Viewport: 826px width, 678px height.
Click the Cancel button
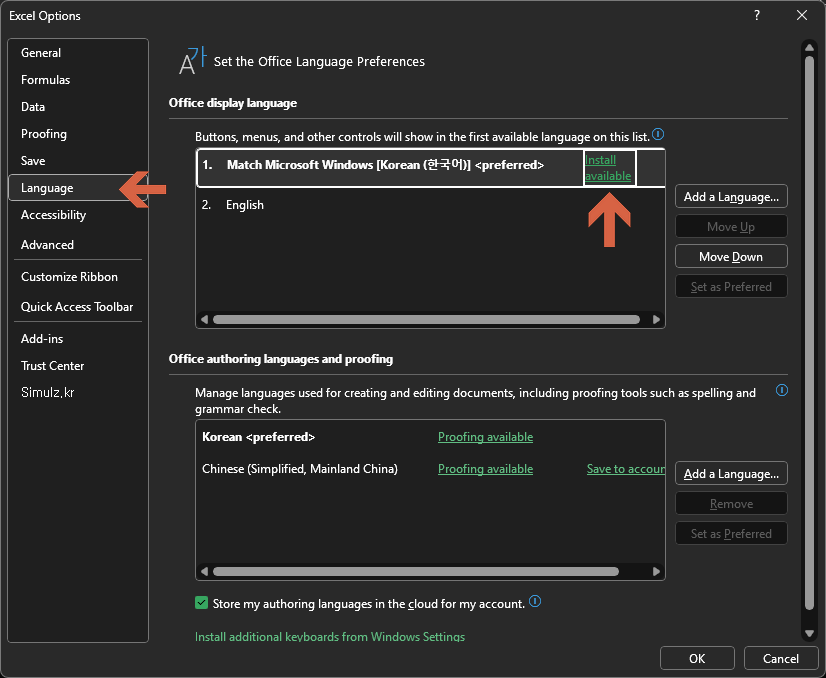click(781, 659)
